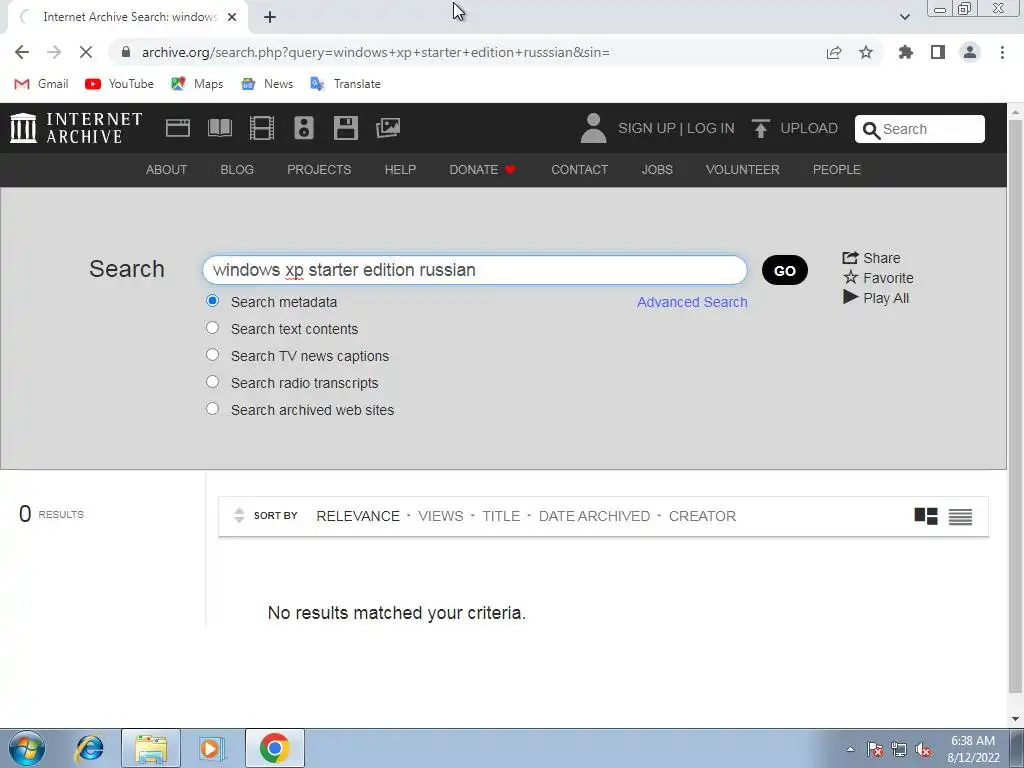The width and height of the screenshot is (1024, 768).
Task: Open the Images icon
Action: 388,128
